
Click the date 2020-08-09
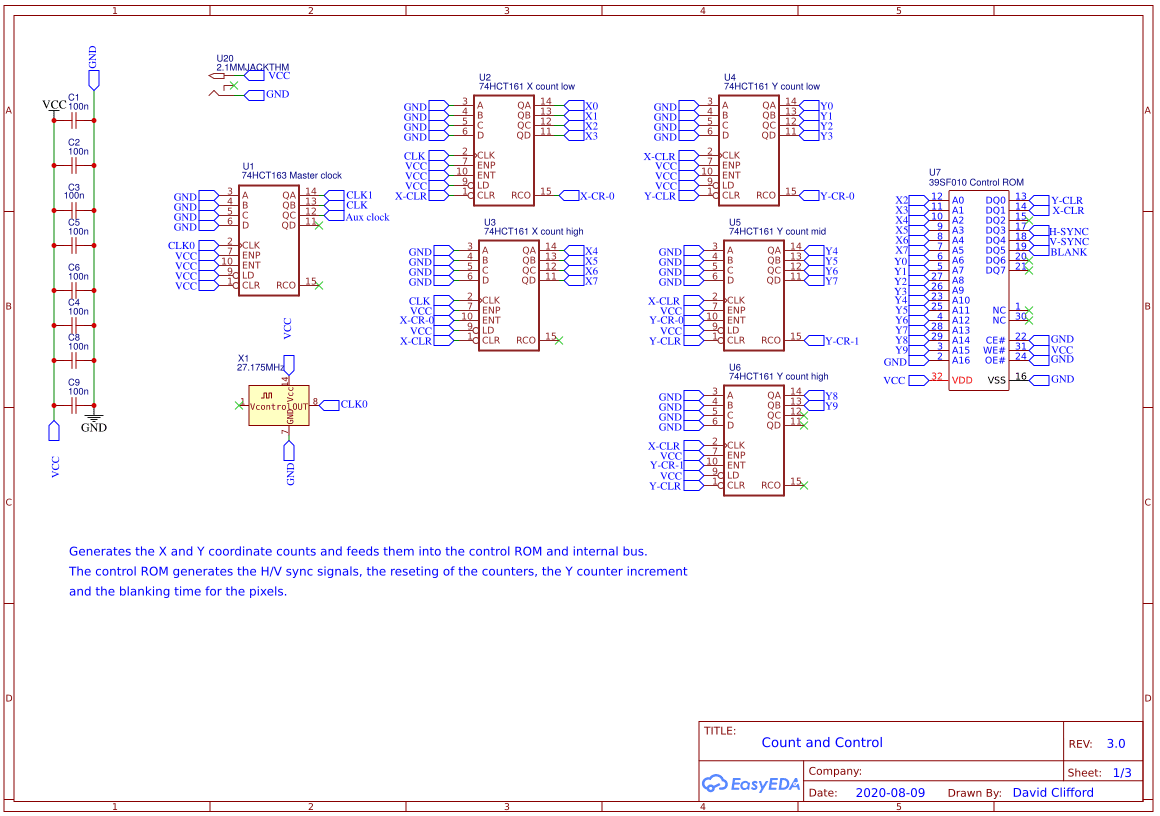[890, 793]
